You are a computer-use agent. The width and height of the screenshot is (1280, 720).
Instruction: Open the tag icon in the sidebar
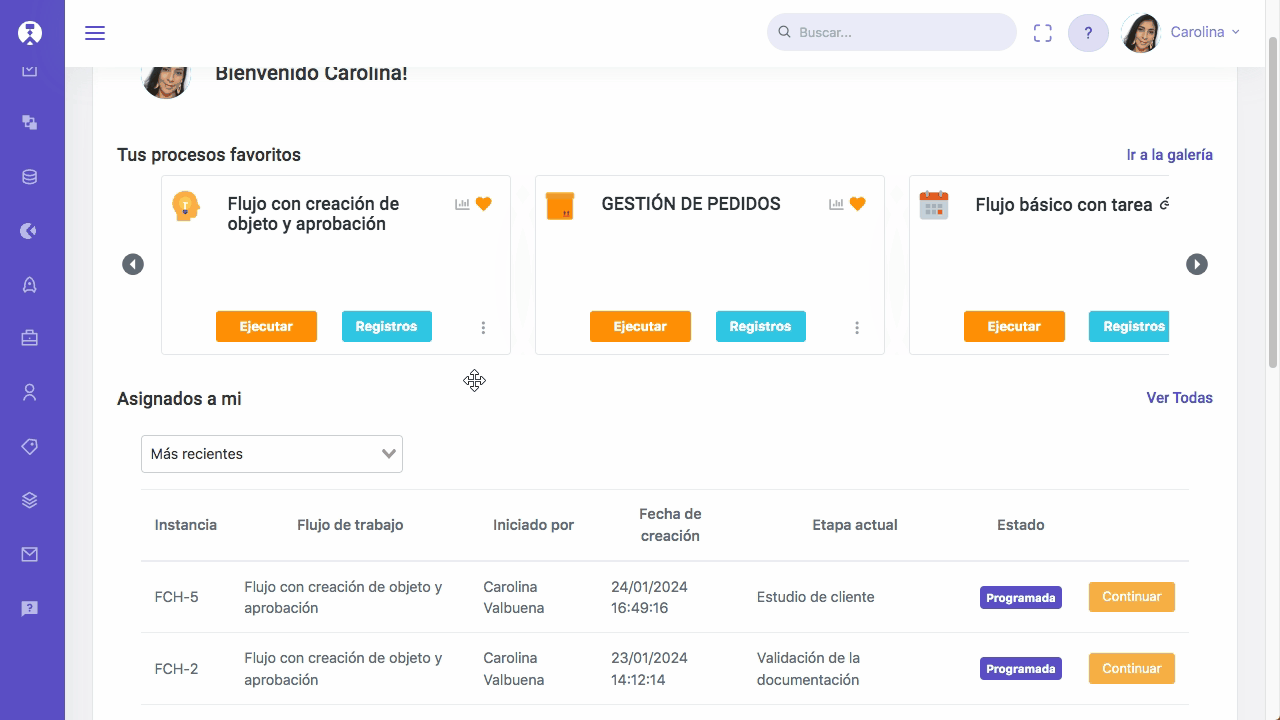pyautogui.click(x=30, y=446)
